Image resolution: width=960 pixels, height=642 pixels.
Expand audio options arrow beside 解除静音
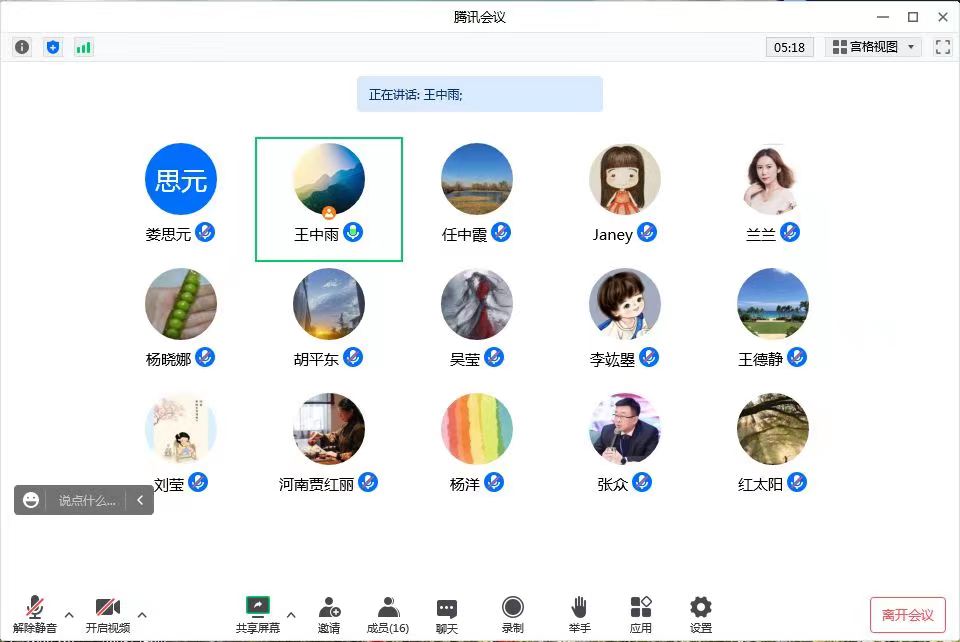pos(69,614)
